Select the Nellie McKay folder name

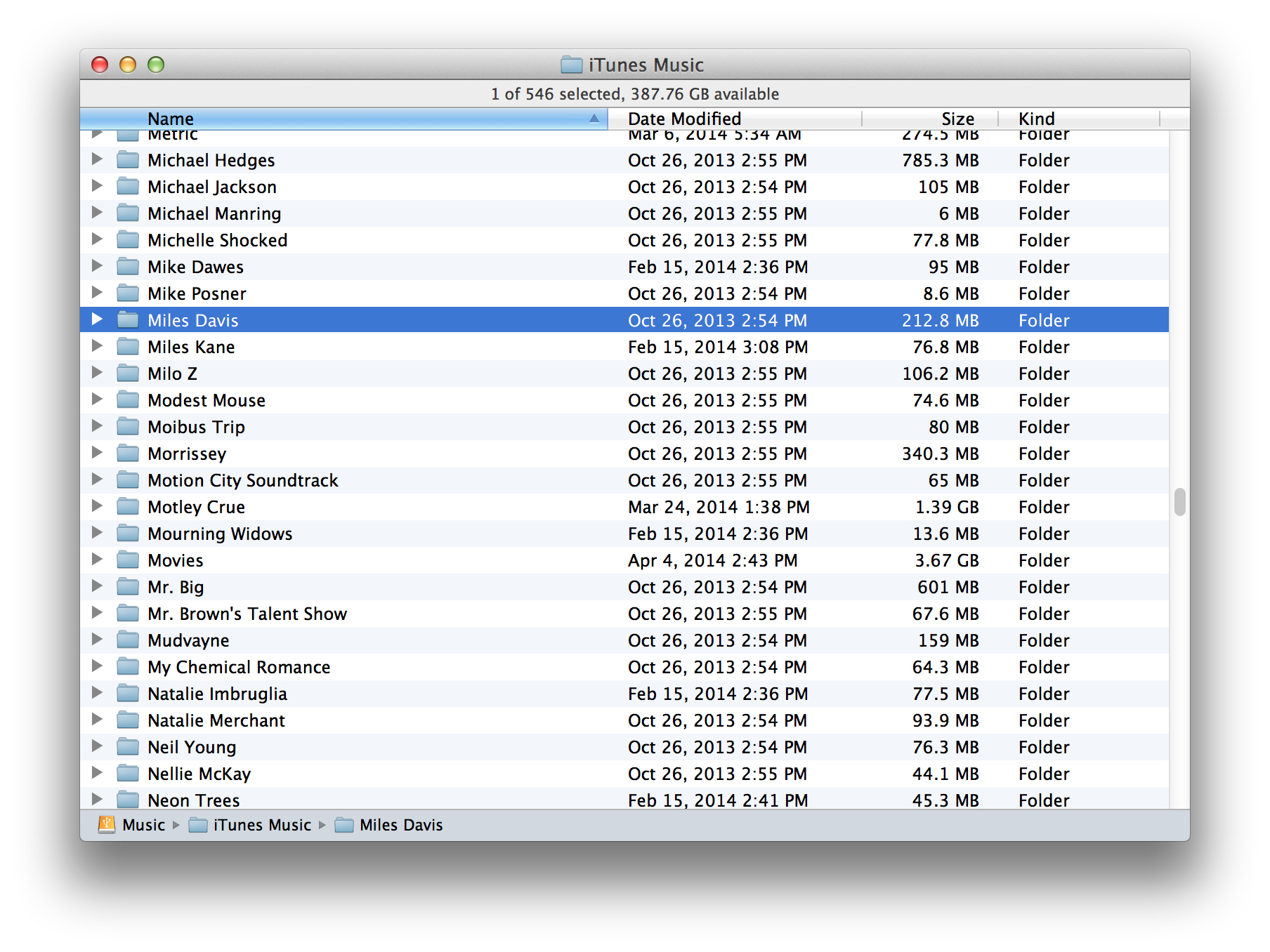click(x=199, y=774)
